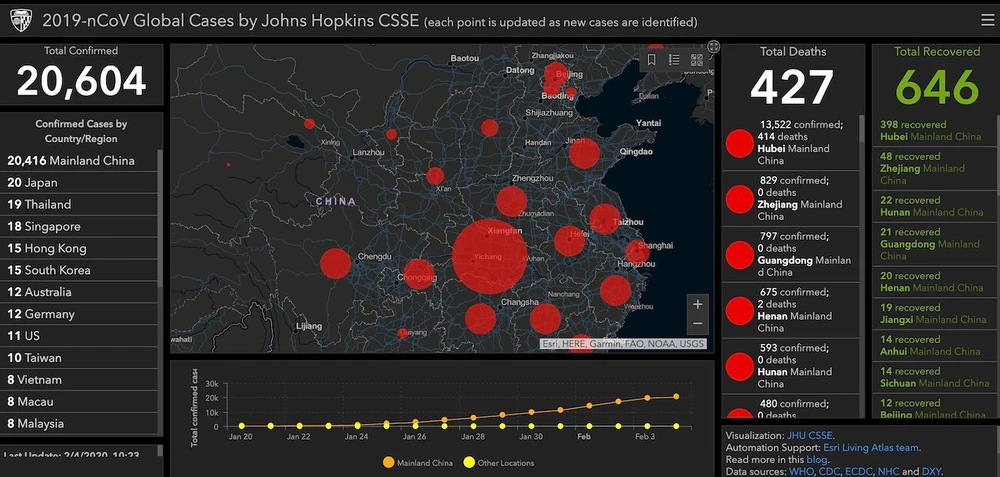Expand the map to full screen
The height and width of the screenshot is (477, 1000).
point(713,46)
